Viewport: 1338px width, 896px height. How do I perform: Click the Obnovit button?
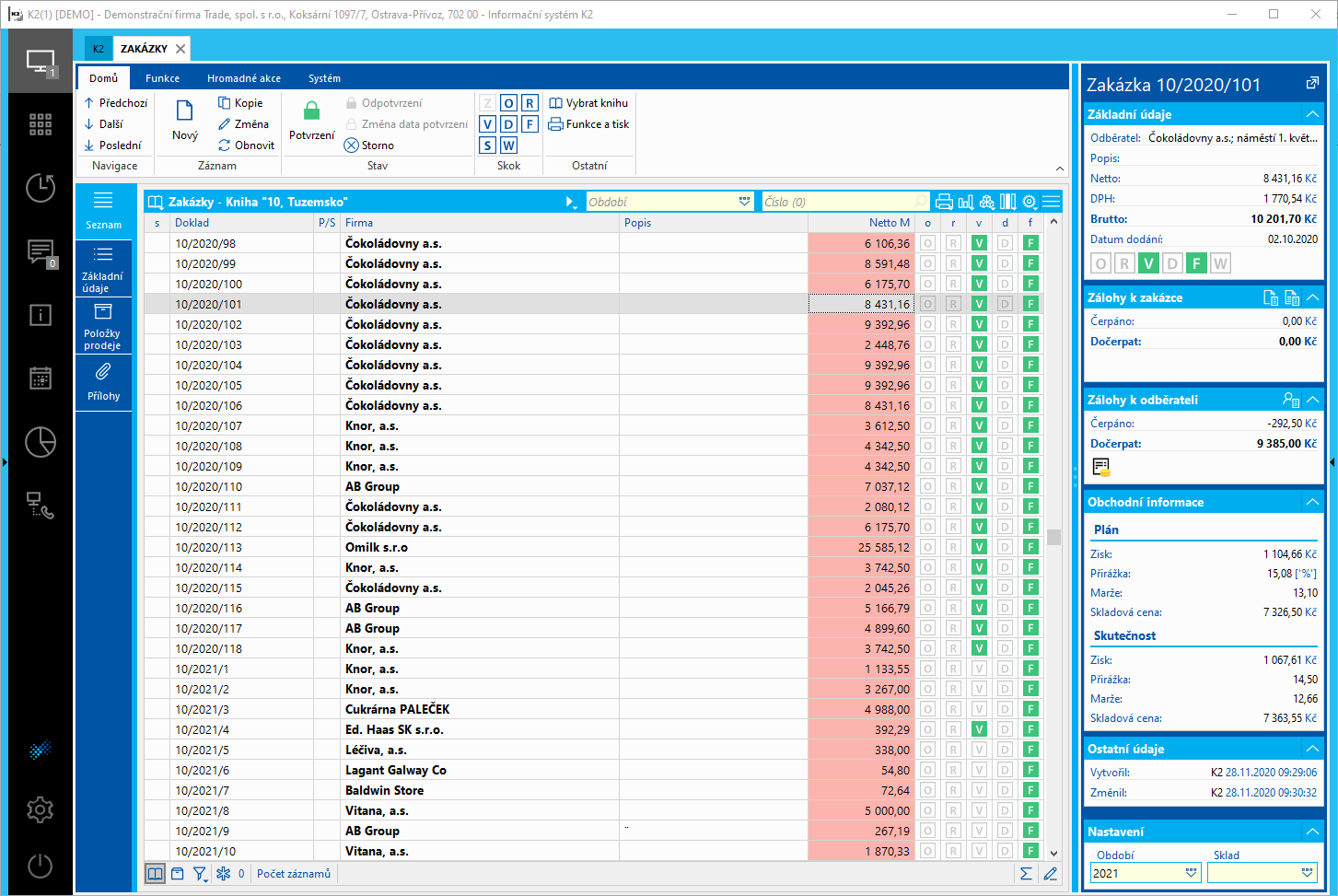point(246,145)
